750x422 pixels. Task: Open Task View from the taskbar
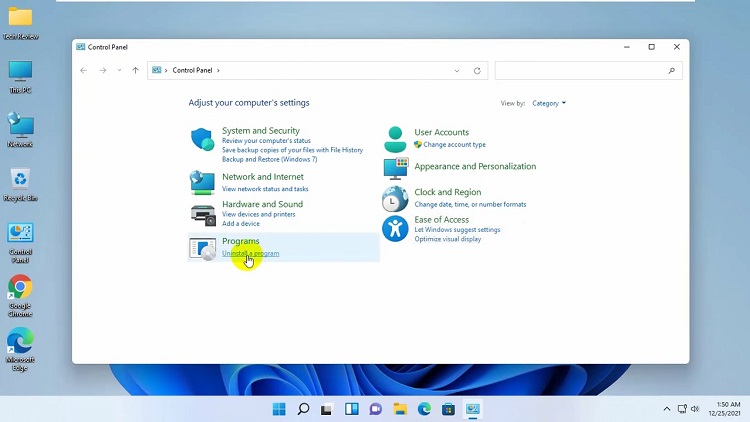point(327,409)
